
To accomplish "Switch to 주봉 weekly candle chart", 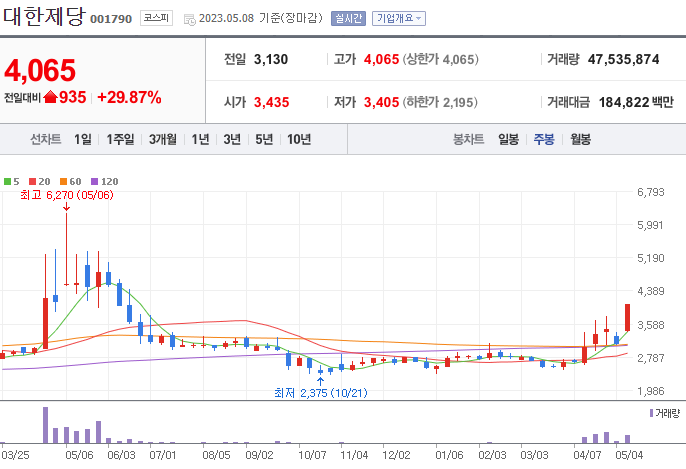I will tap(544, 139).
